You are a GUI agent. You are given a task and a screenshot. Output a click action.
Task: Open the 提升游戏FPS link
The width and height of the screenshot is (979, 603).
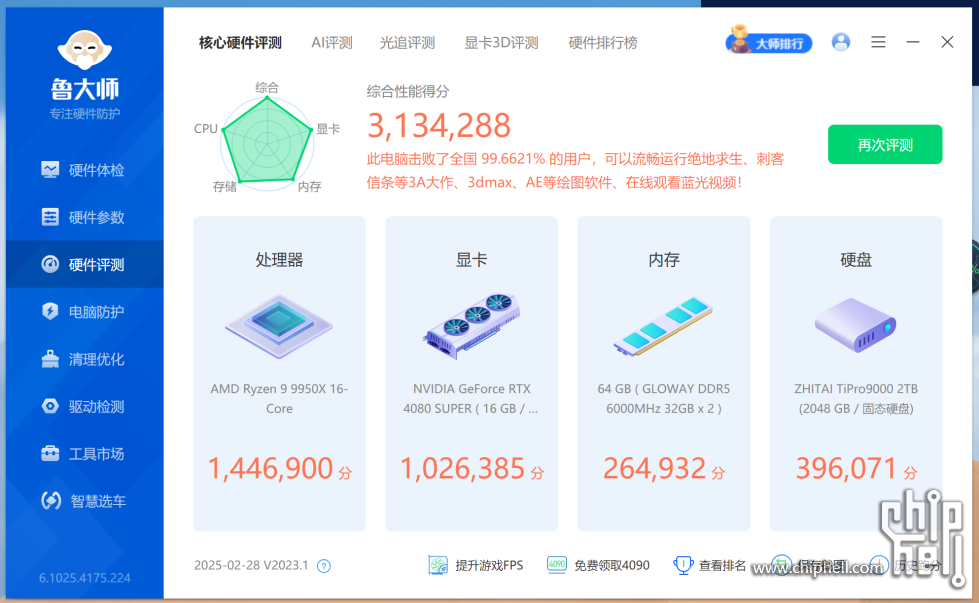489,566
